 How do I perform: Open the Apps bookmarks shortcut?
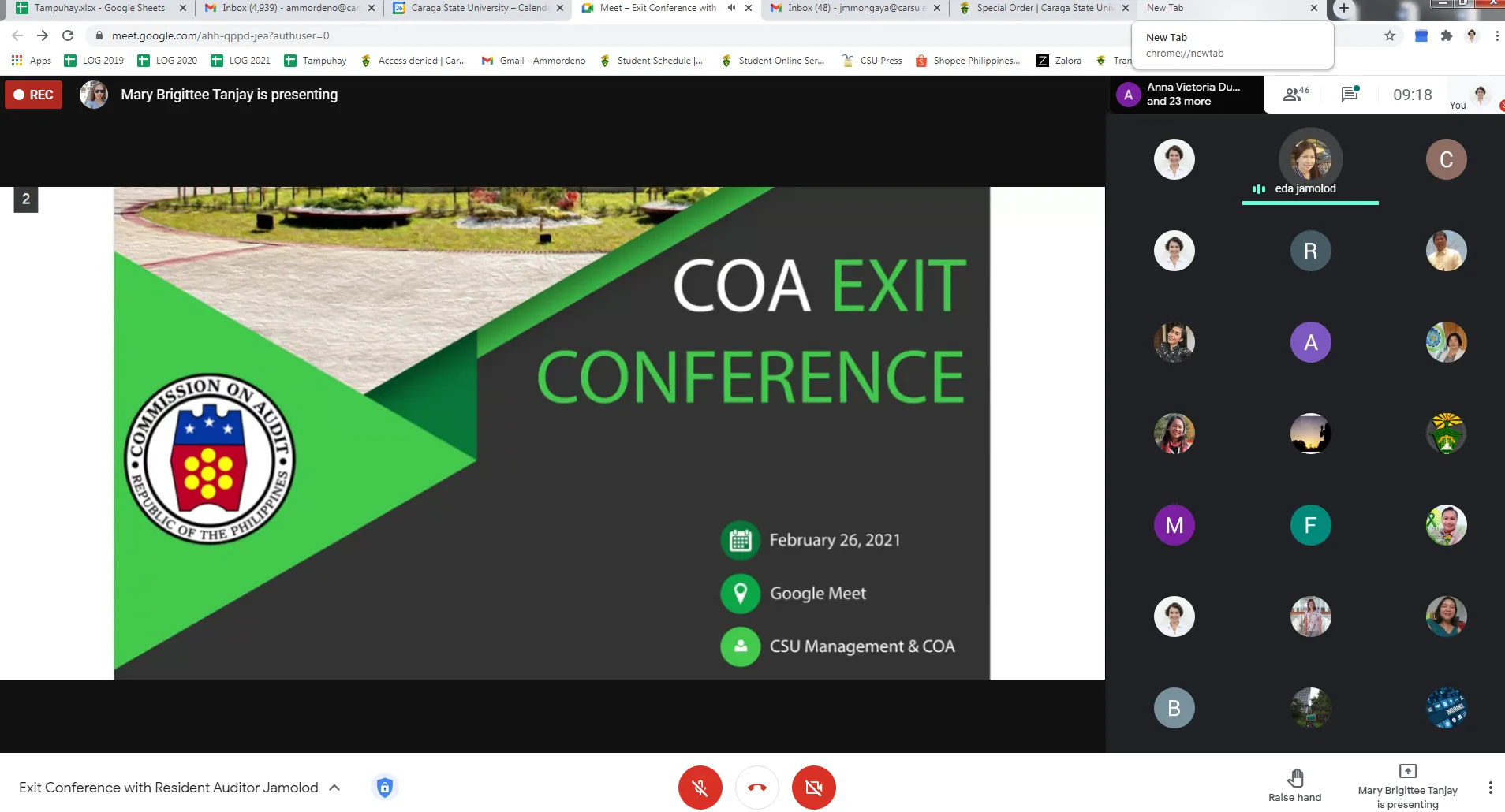(32, 61)
